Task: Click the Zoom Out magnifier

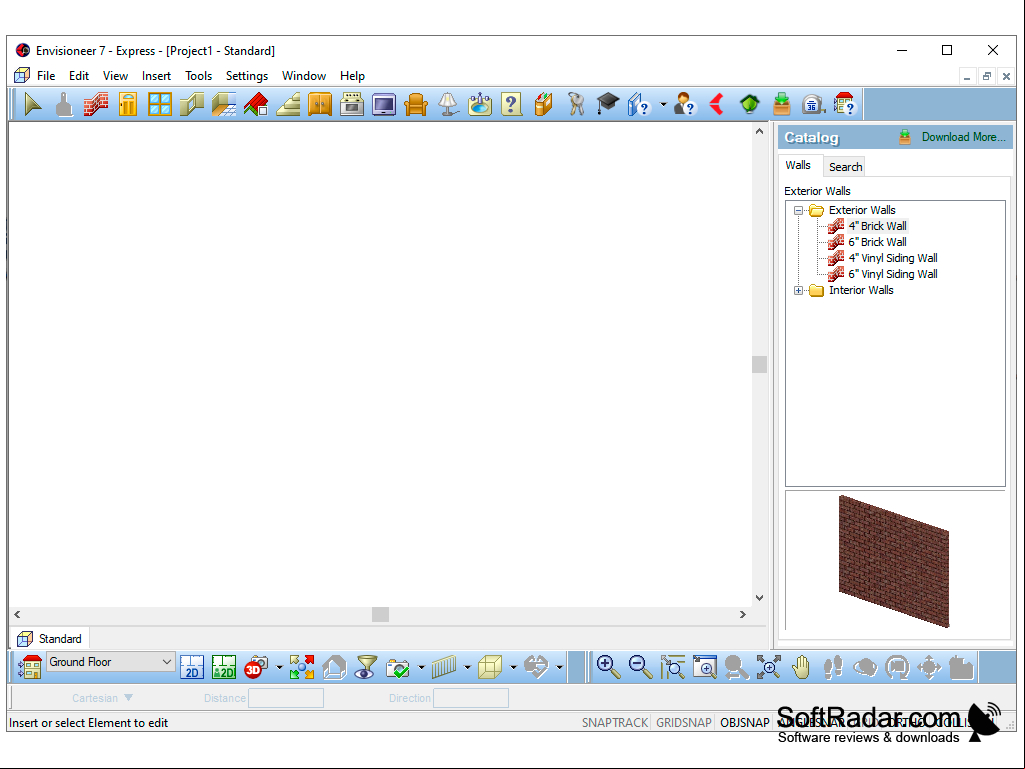Action: [x=641, y=667]
